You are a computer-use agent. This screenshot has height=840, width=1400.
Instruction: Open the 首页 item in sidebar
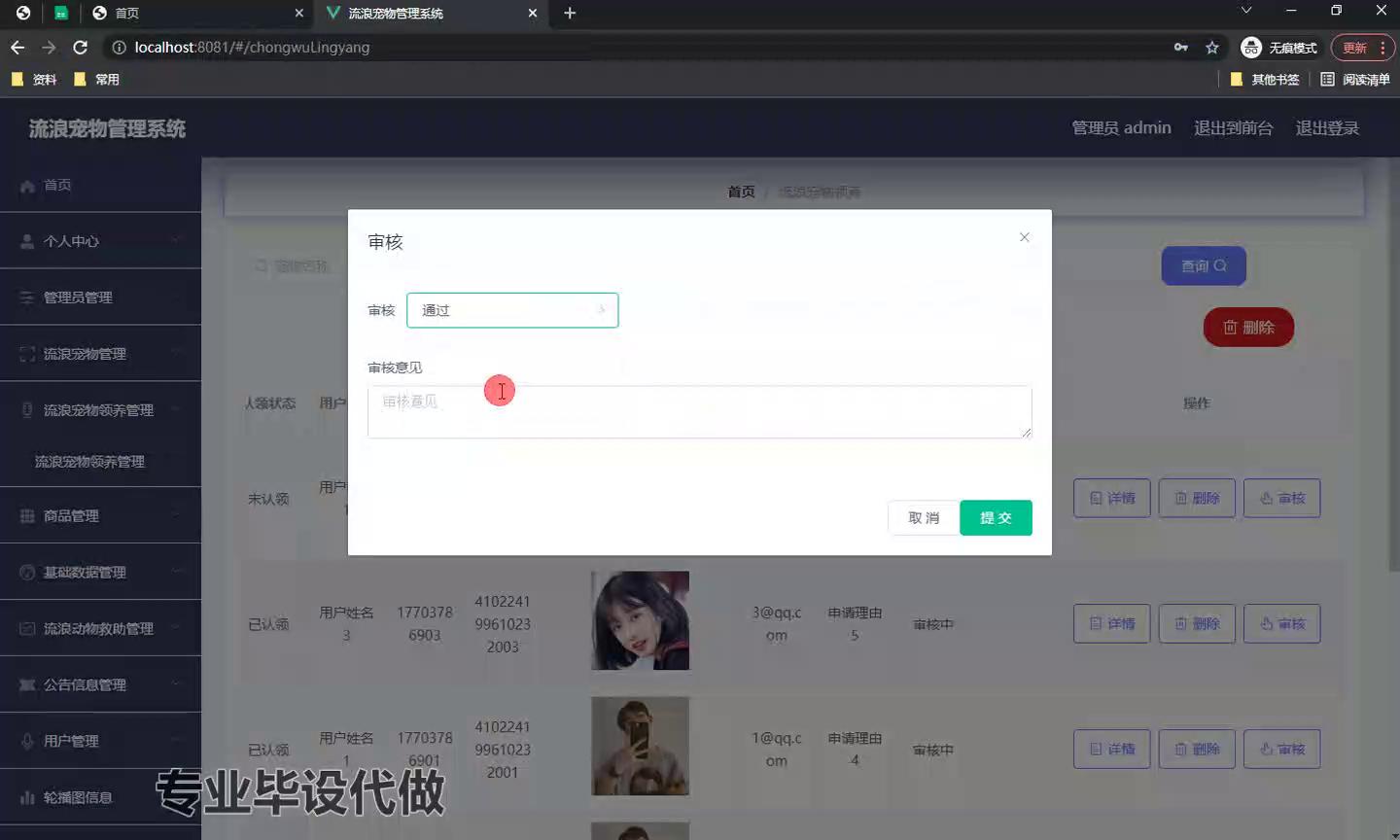(x=57, y=185)
